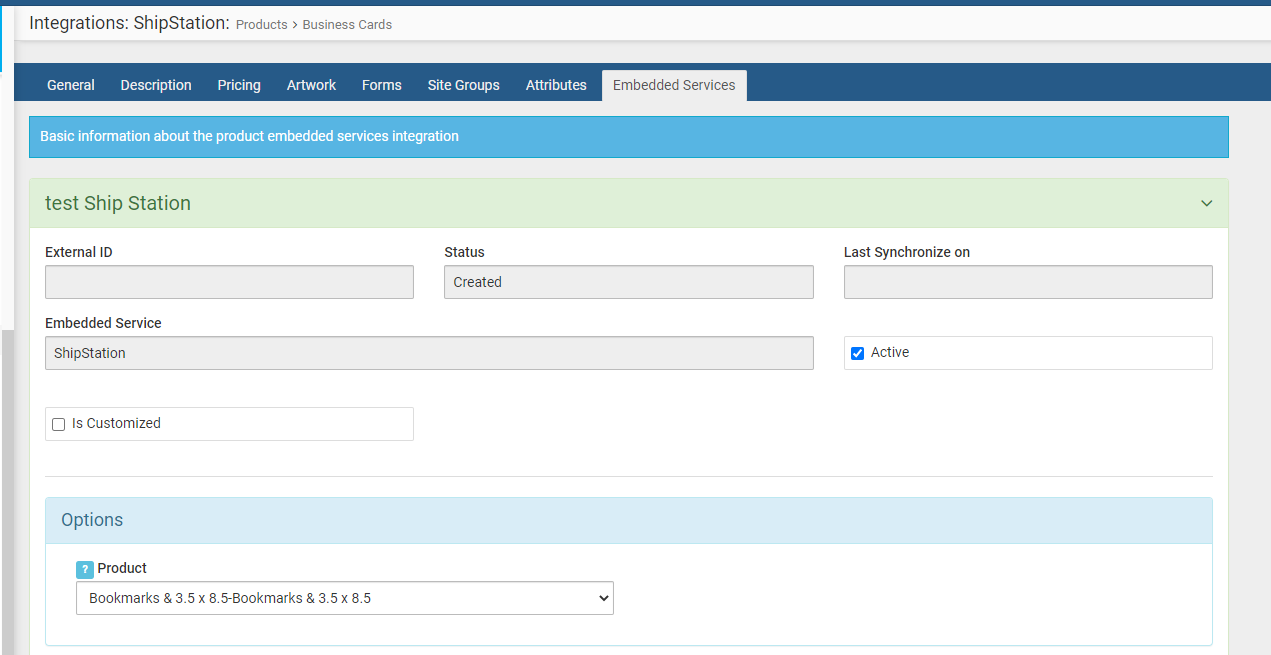
Task: Enable the Is Customized checkbox
Action: (x=58, y=424)
